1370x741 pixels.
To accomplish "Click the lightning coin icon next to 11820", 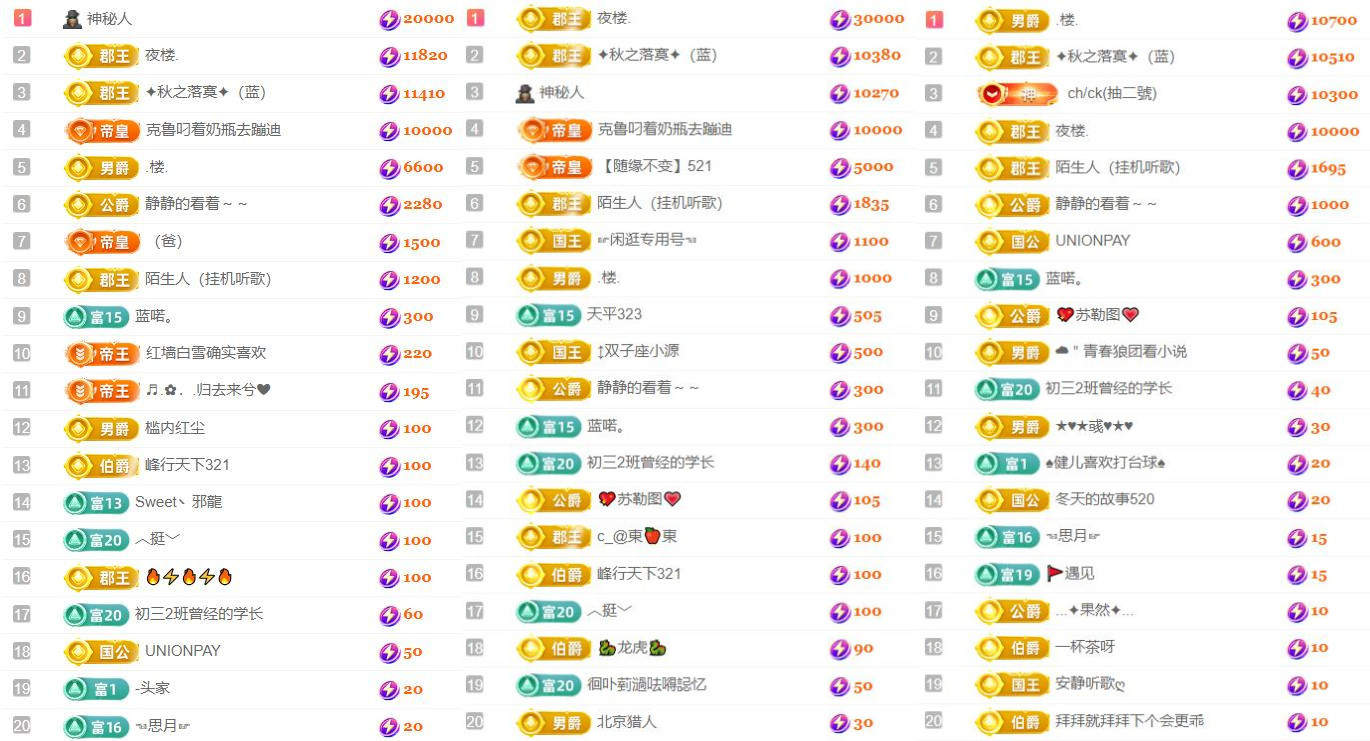I will coord(389,56).
